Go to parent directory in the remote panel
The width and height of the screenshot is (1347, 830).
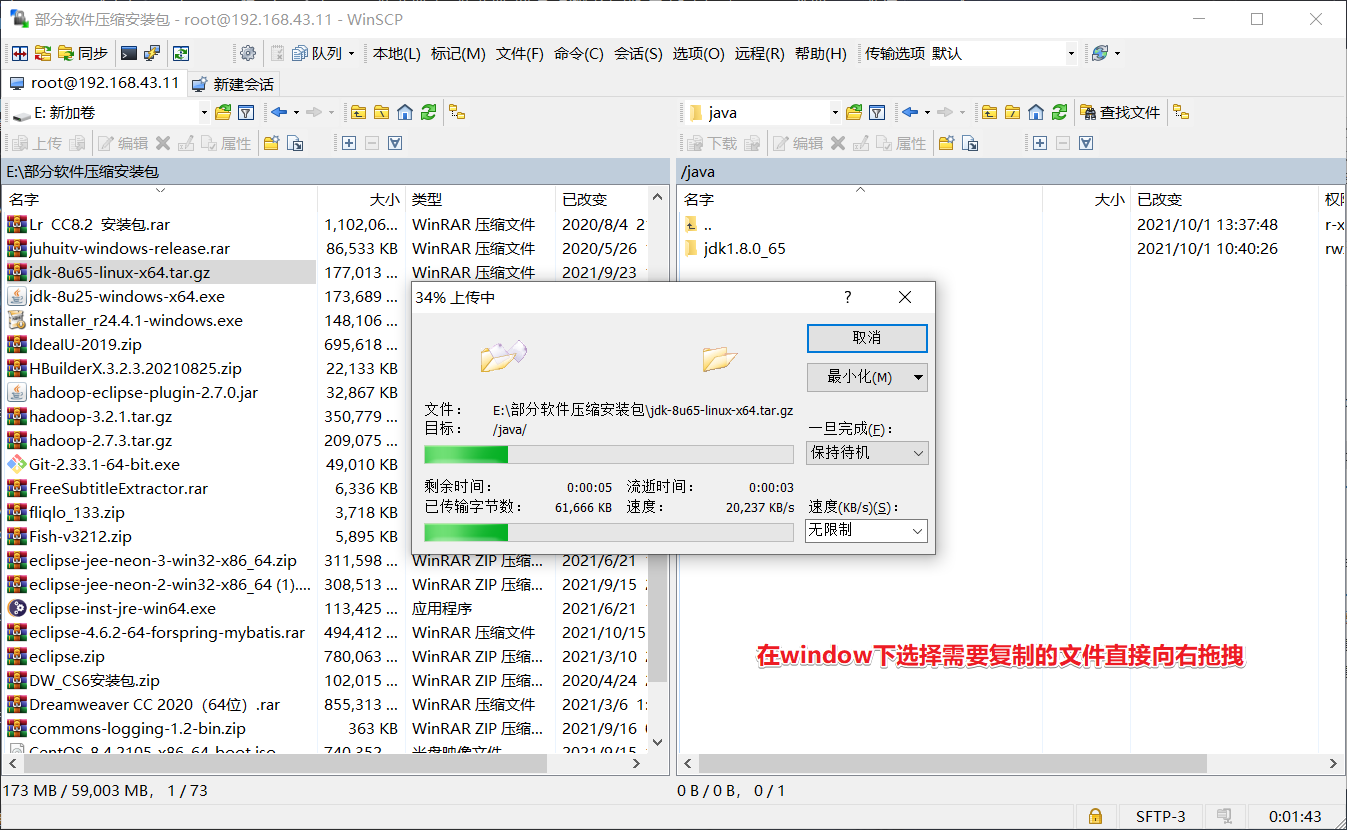tap(987, 113)
